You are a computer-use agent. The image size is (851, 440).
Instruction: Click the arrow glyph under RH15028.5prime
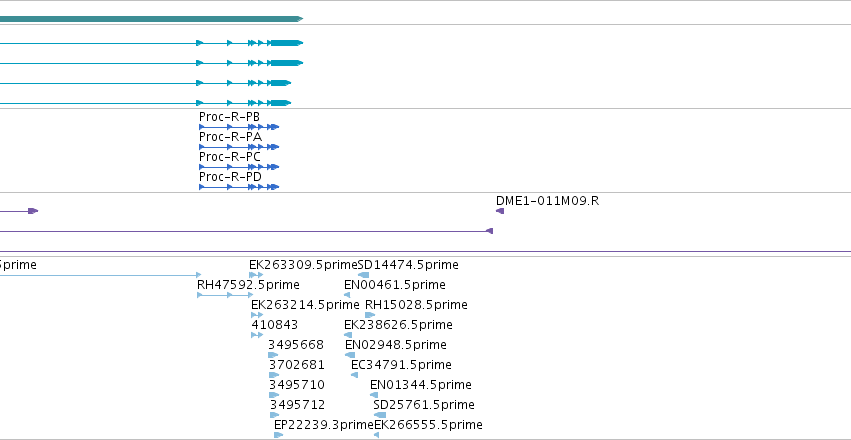click(370, 315)
